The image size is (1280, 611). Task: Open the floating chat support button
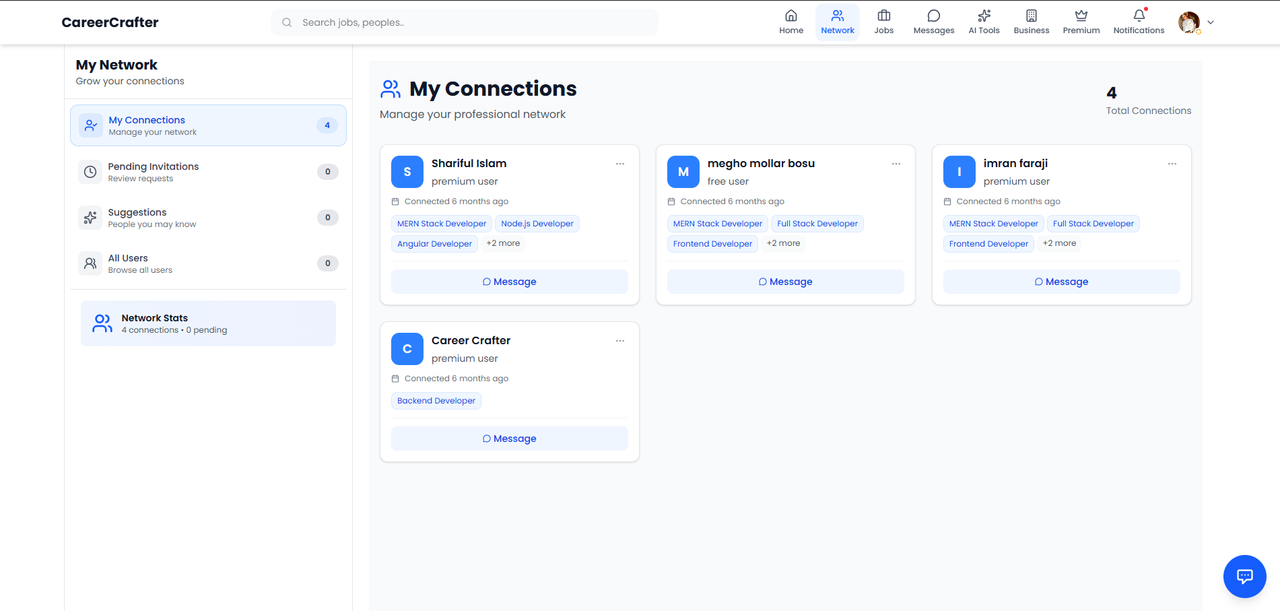1245,576
